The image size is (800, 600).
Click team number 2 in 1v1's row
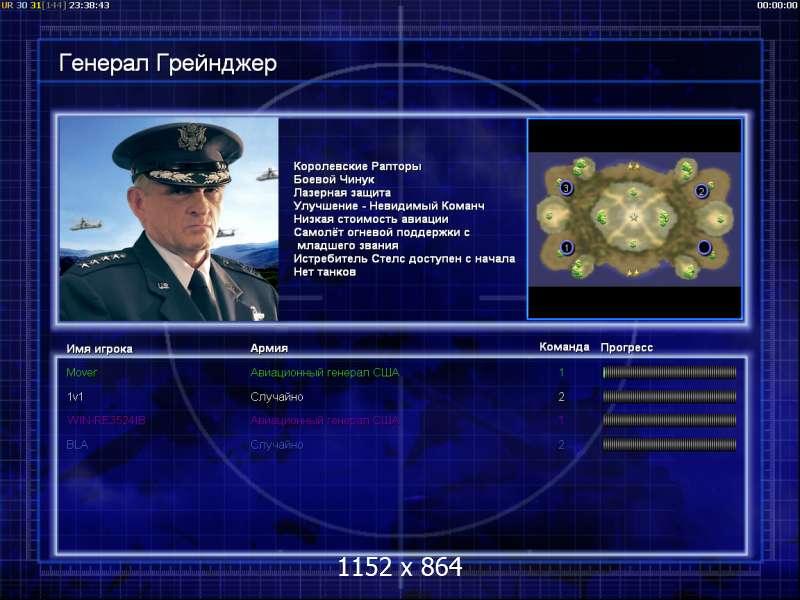tap(561, 396)
